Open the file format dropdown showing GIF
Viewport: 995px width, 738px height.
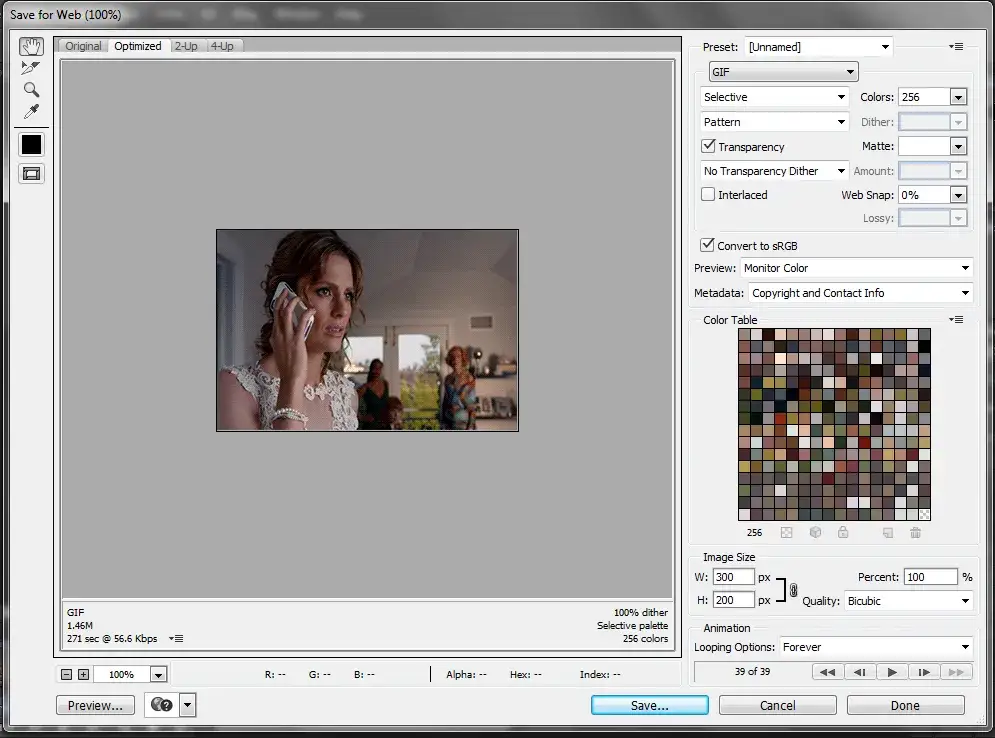tap(783, 71)
